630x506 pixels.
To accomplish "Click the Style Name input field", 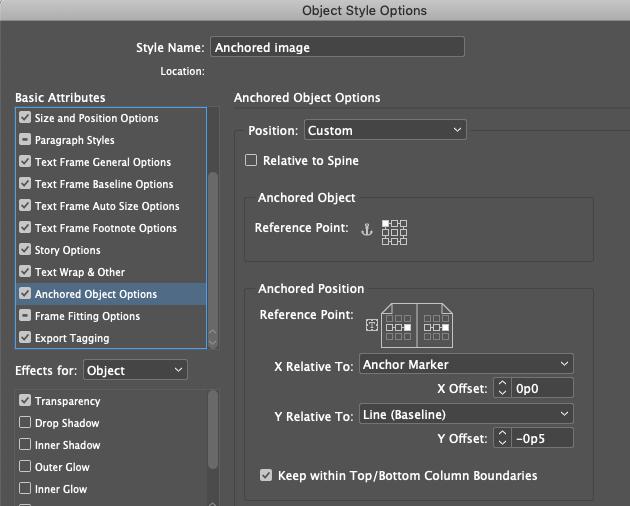I will point(338,47).
